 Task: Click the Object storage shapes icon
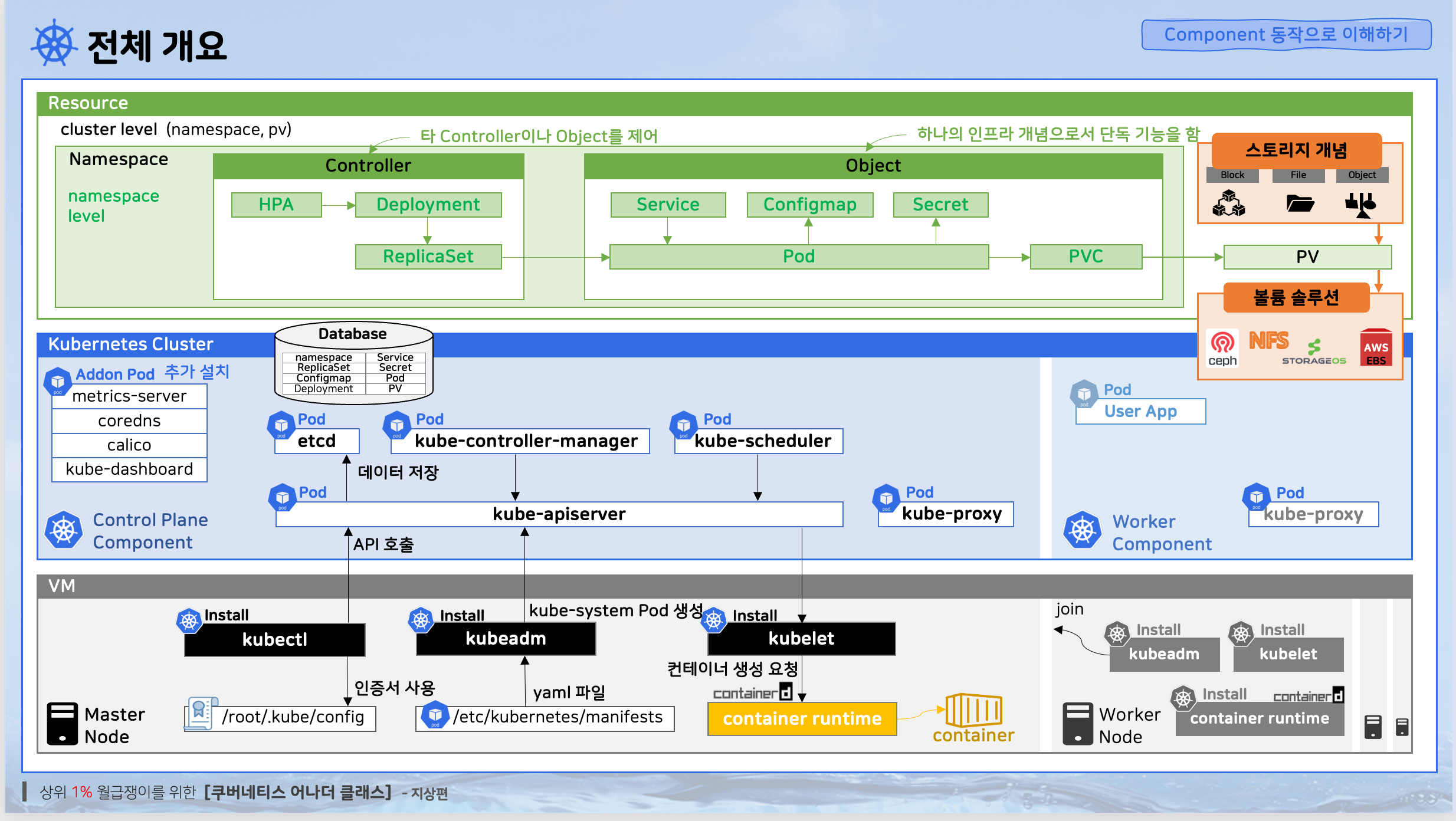(1362, 205)
